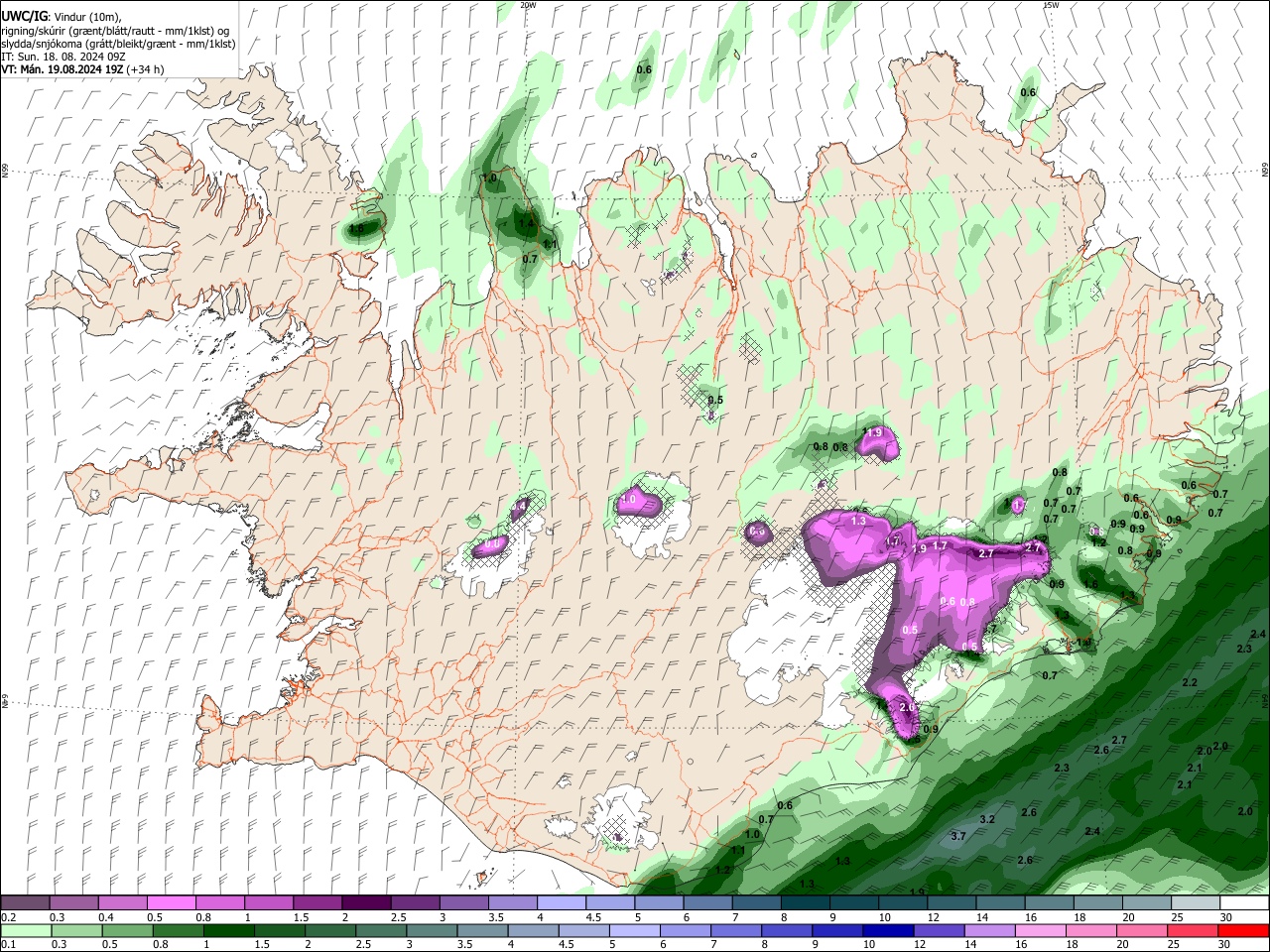Image resolution: width=1270 pixels, height=952 pixels.
Task: Click the 15W longitude label at the top
Action: (x=1051, y=5)
